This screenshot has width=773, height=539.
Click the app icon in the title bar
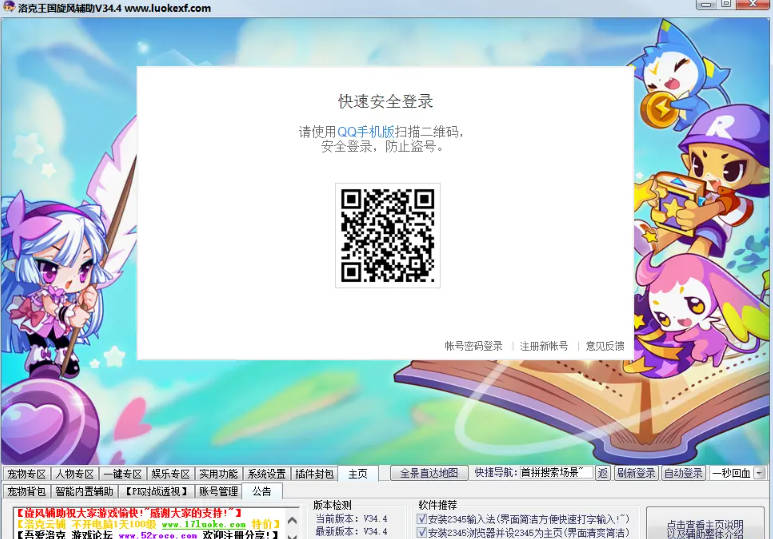click(x=9, y=7)
